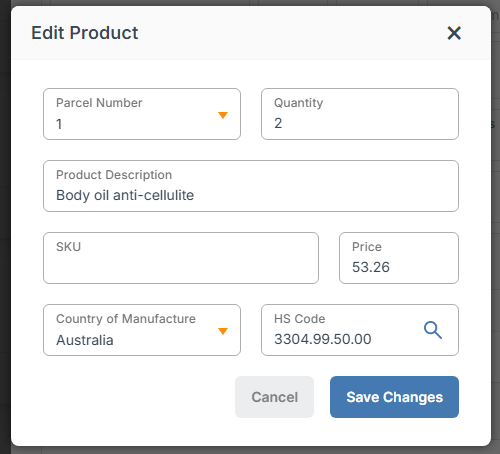Click the Price label

tap(367, 247)
